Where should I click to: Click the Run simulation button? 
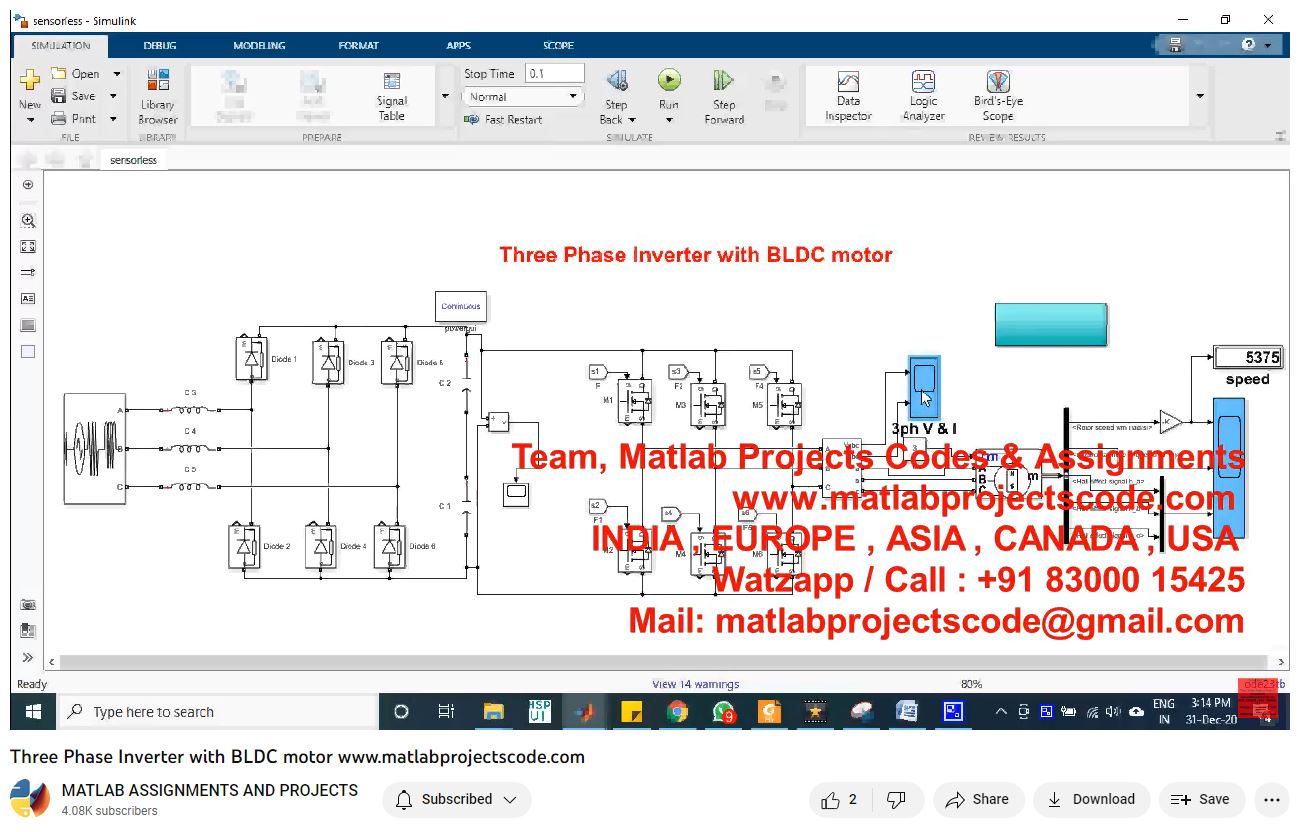point(669,81)
